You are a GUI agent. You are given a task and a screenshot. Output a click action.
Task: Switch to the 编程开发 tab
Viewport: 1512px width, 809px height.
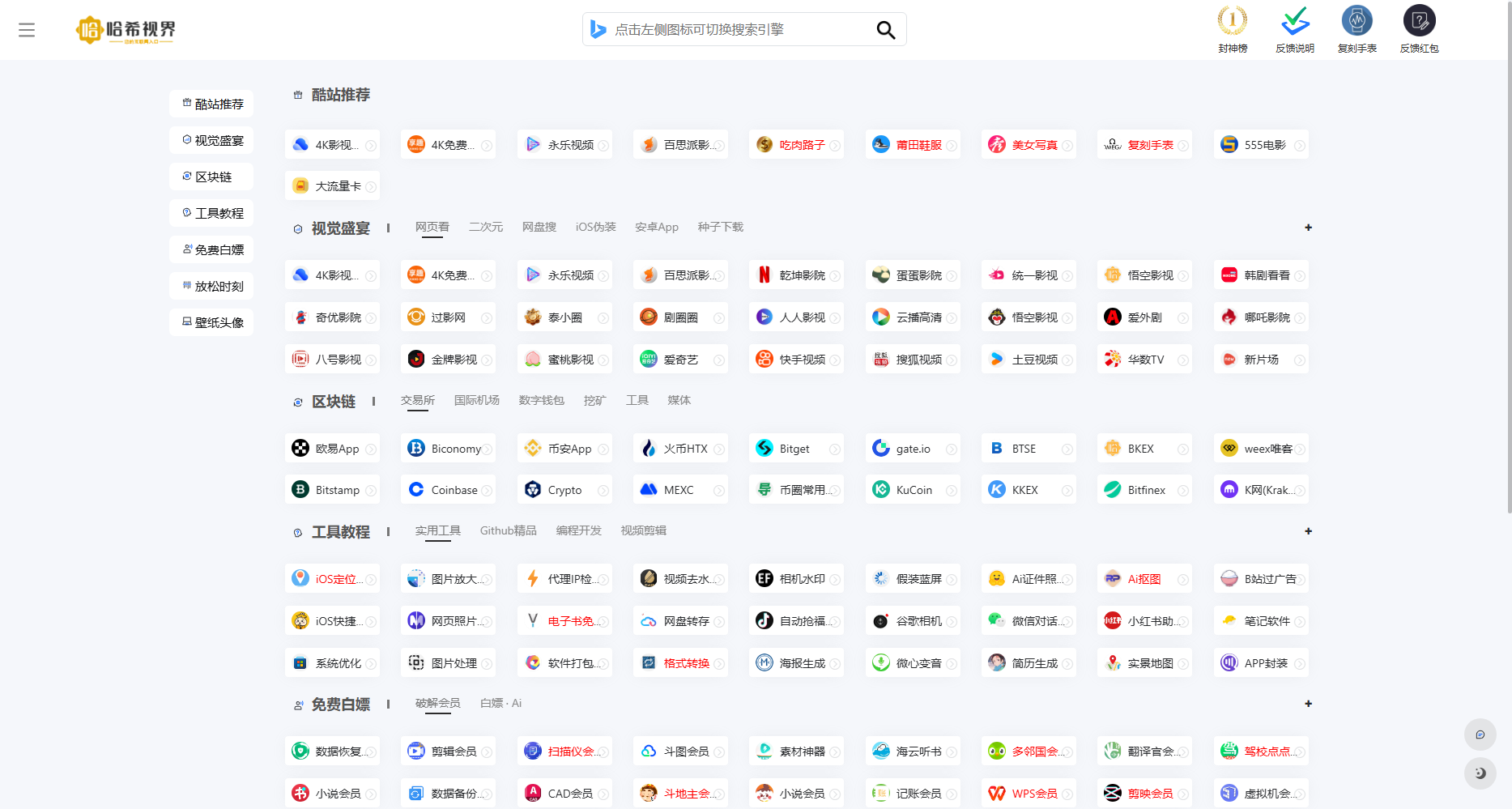click(x=579, y=530)
